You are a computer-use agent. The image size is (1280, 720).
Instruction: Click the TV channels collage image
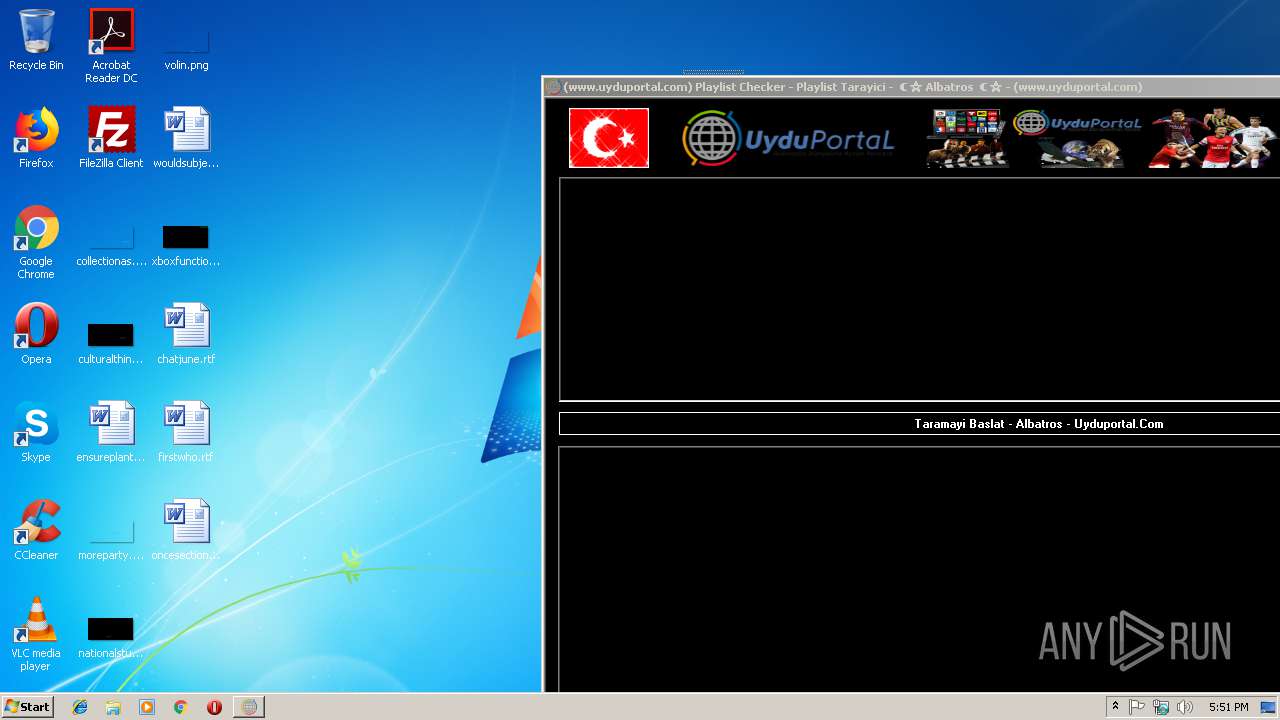click(967, 138)
